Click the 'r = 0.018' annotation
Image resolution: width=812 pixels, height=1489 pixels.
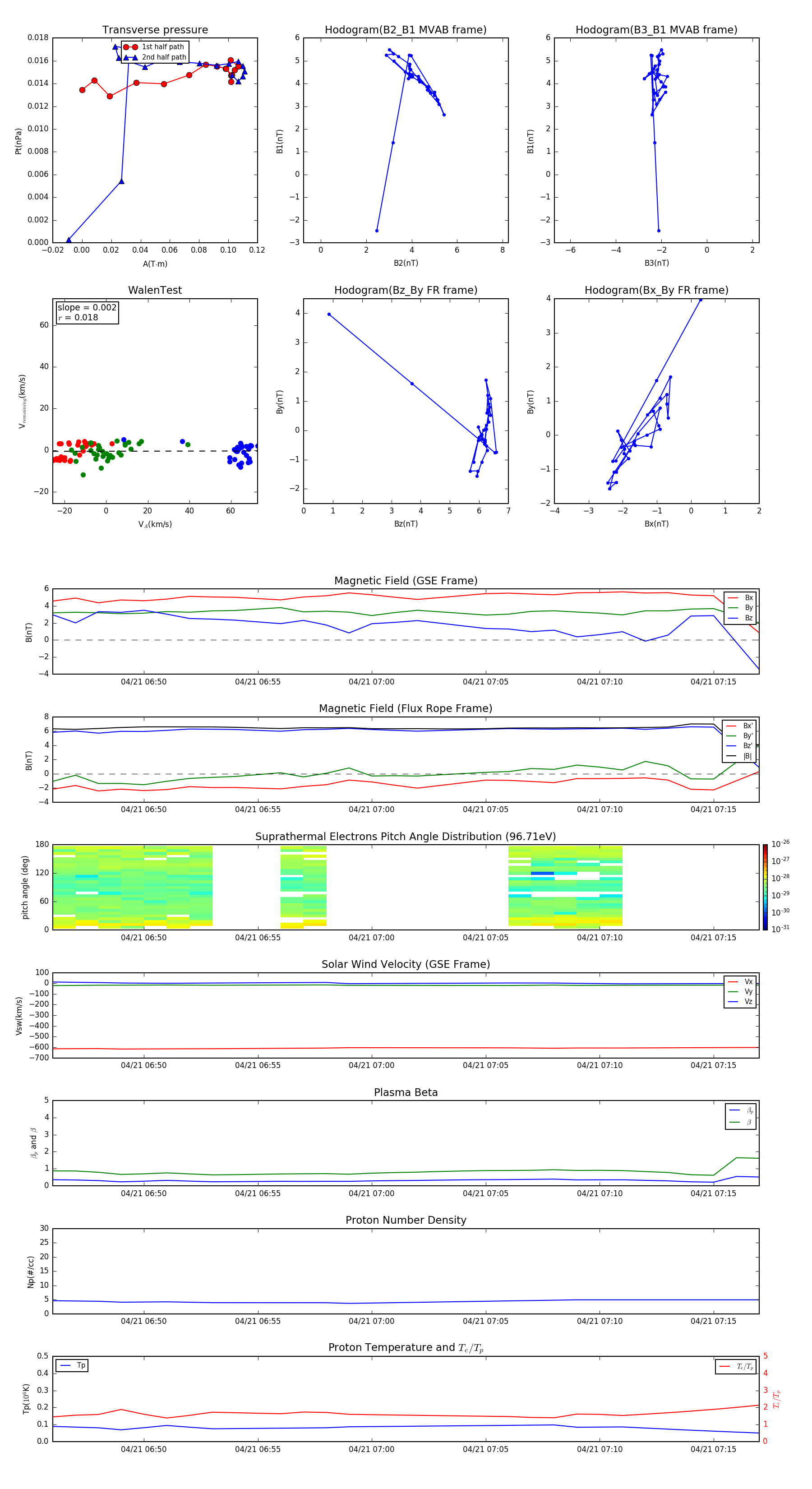pos(78,317)
